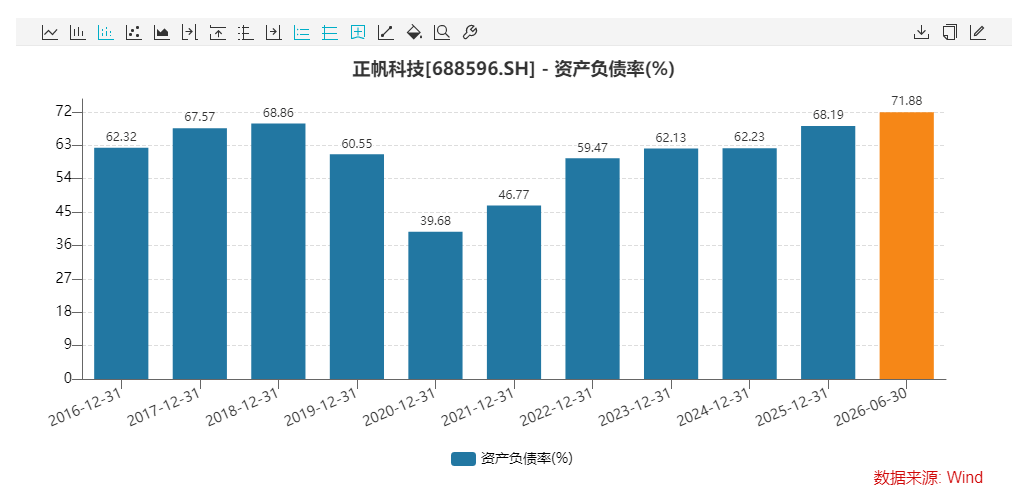Screen dimensions: 1025x498
Task: Select the 2018-12-31 bar
Action: point(278,251)
